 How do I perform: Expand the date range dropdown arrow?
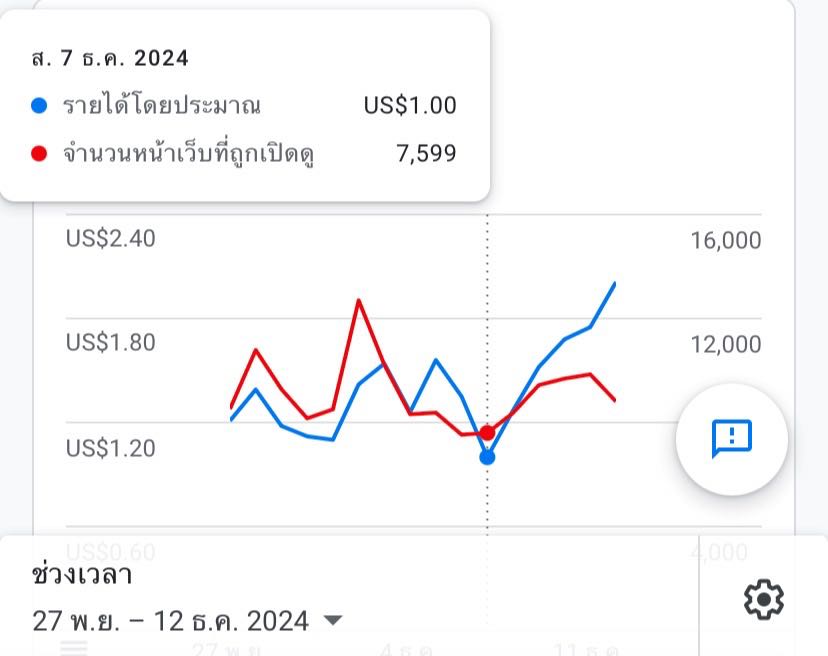(x=333, y=620)
